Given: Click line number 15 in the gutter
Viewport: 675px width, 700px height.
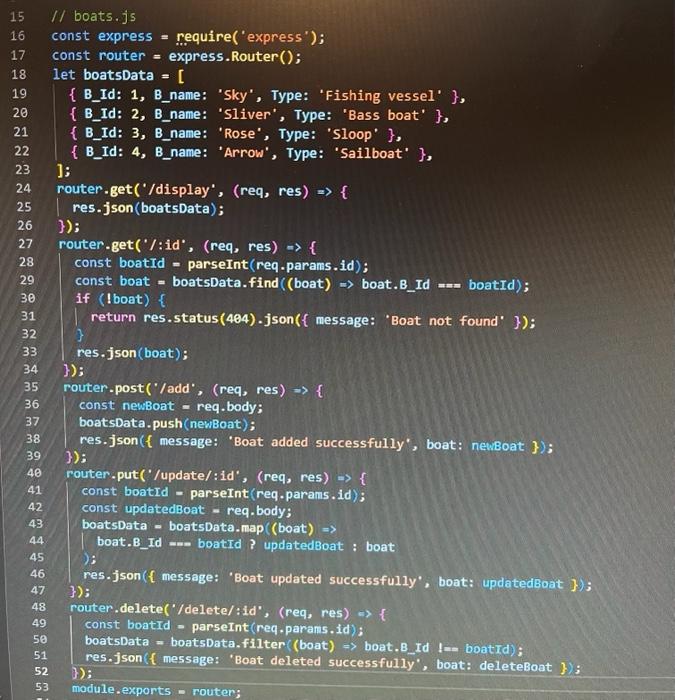Looking at the screenshot, I should [17, 17].
